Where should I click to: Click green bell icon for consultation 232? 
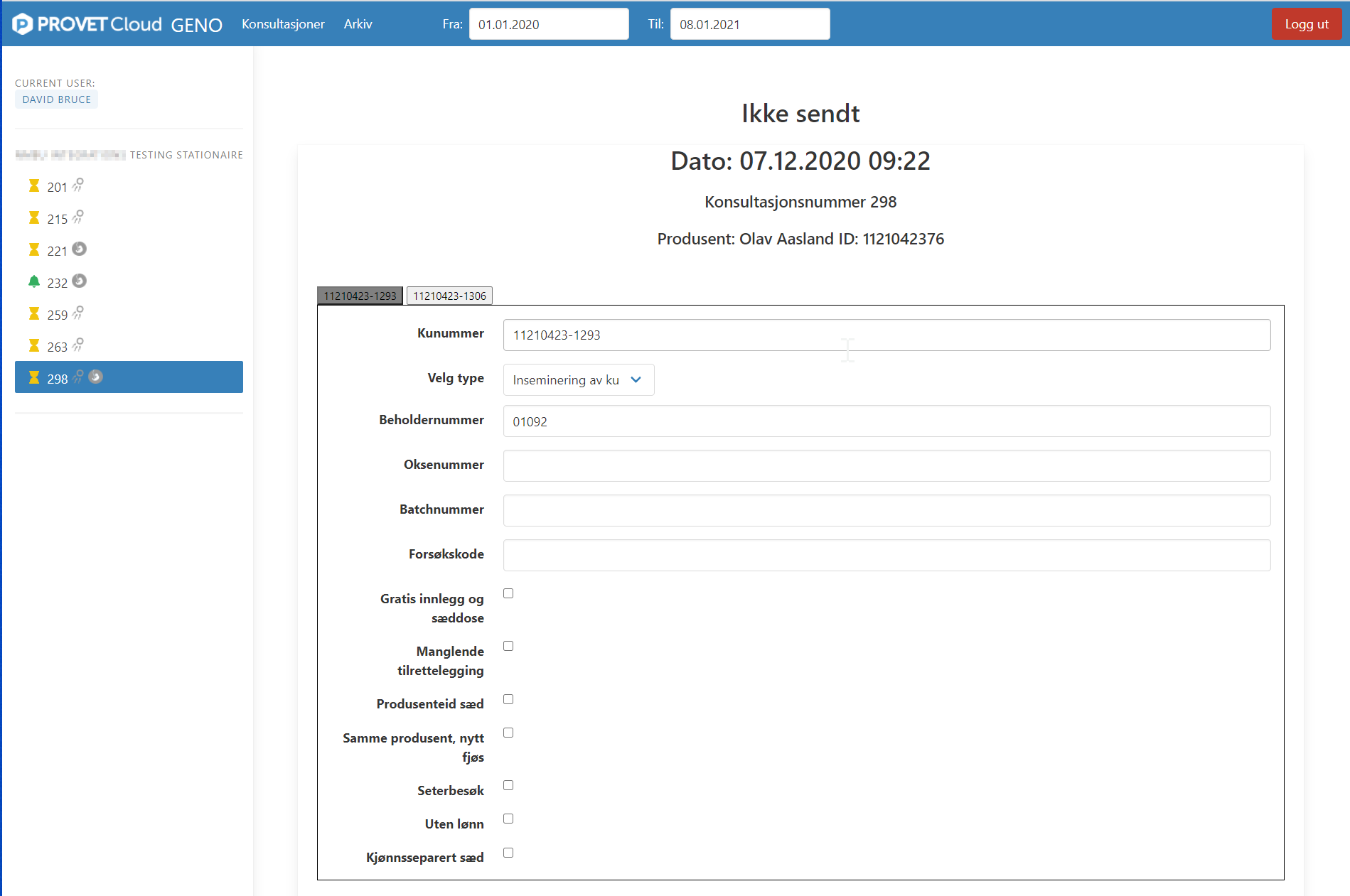pyautogui.click(x=33, y=281)
